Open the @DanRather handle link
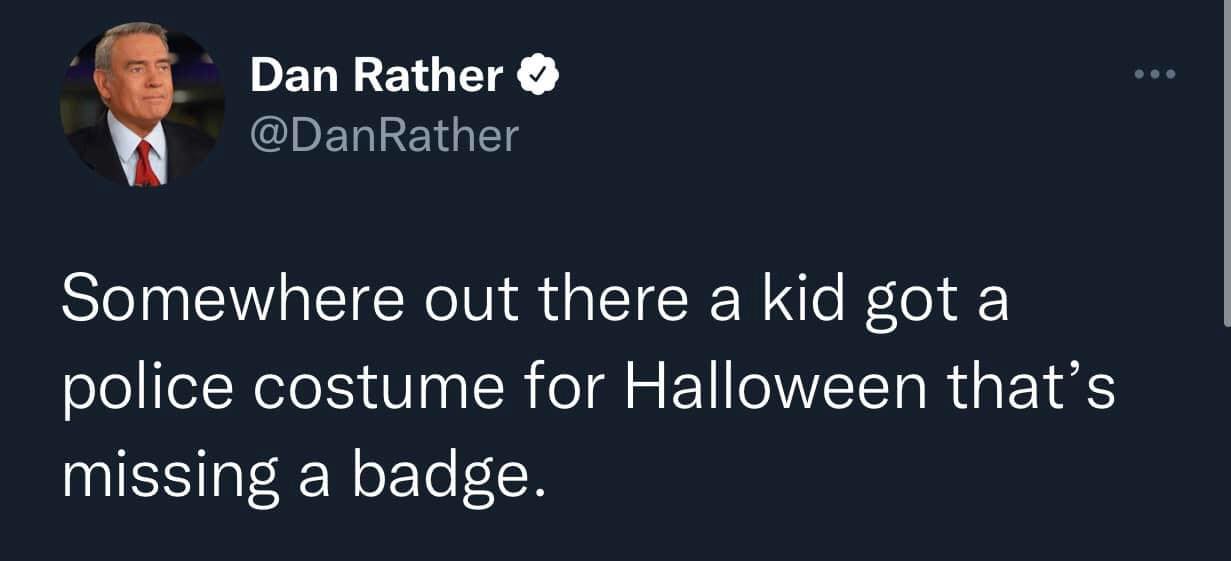The height and width of the screenshot is (561, 1231). click(385, 135)
